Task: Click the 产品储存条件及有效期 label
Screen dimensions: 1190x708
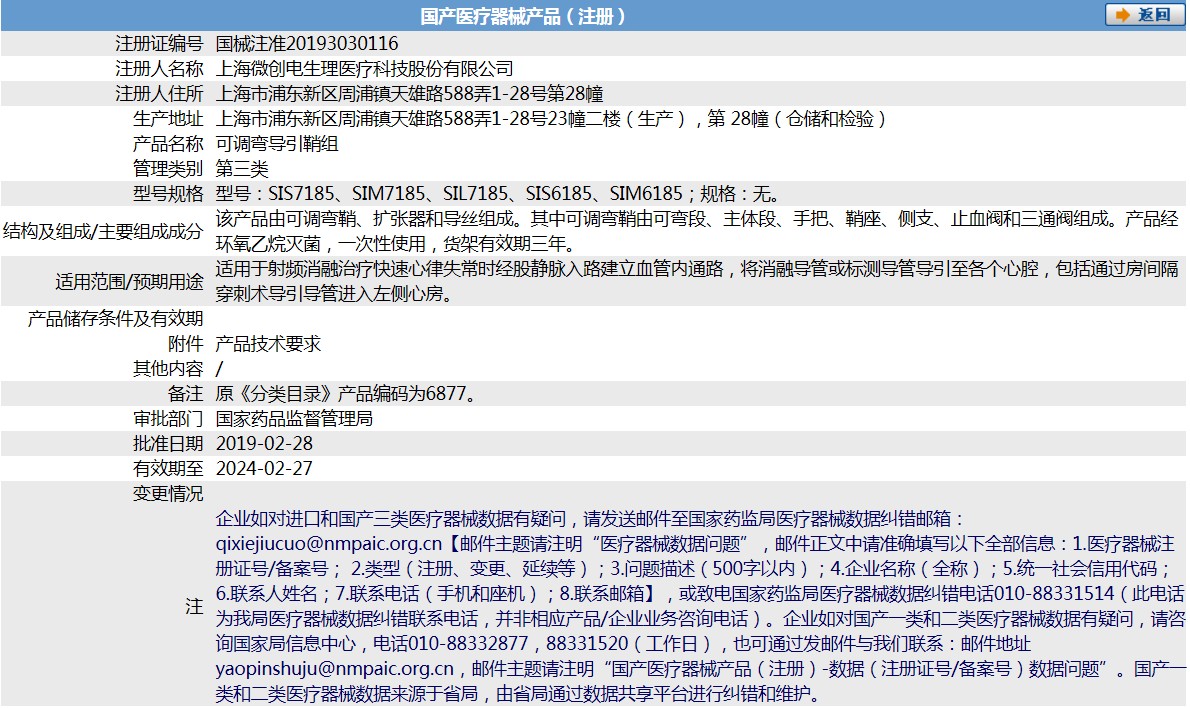Action: [x=115, y=319]
